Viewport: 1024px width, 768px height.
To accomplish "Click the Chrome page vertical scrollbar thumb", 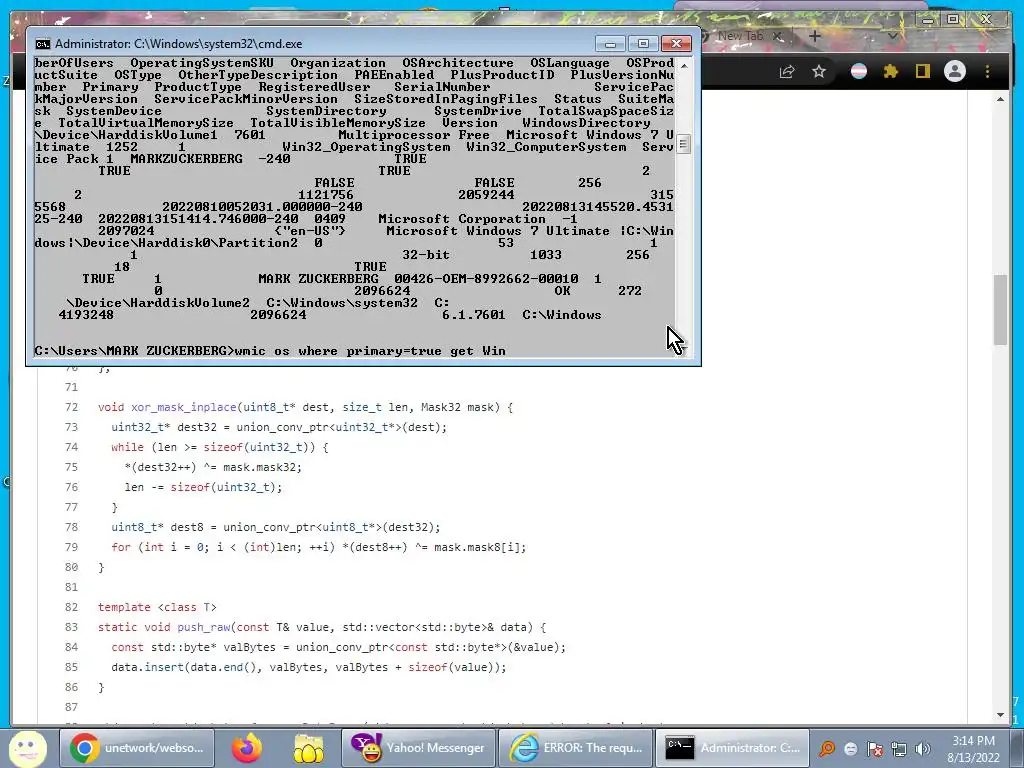I will (x=1000, y=310).
